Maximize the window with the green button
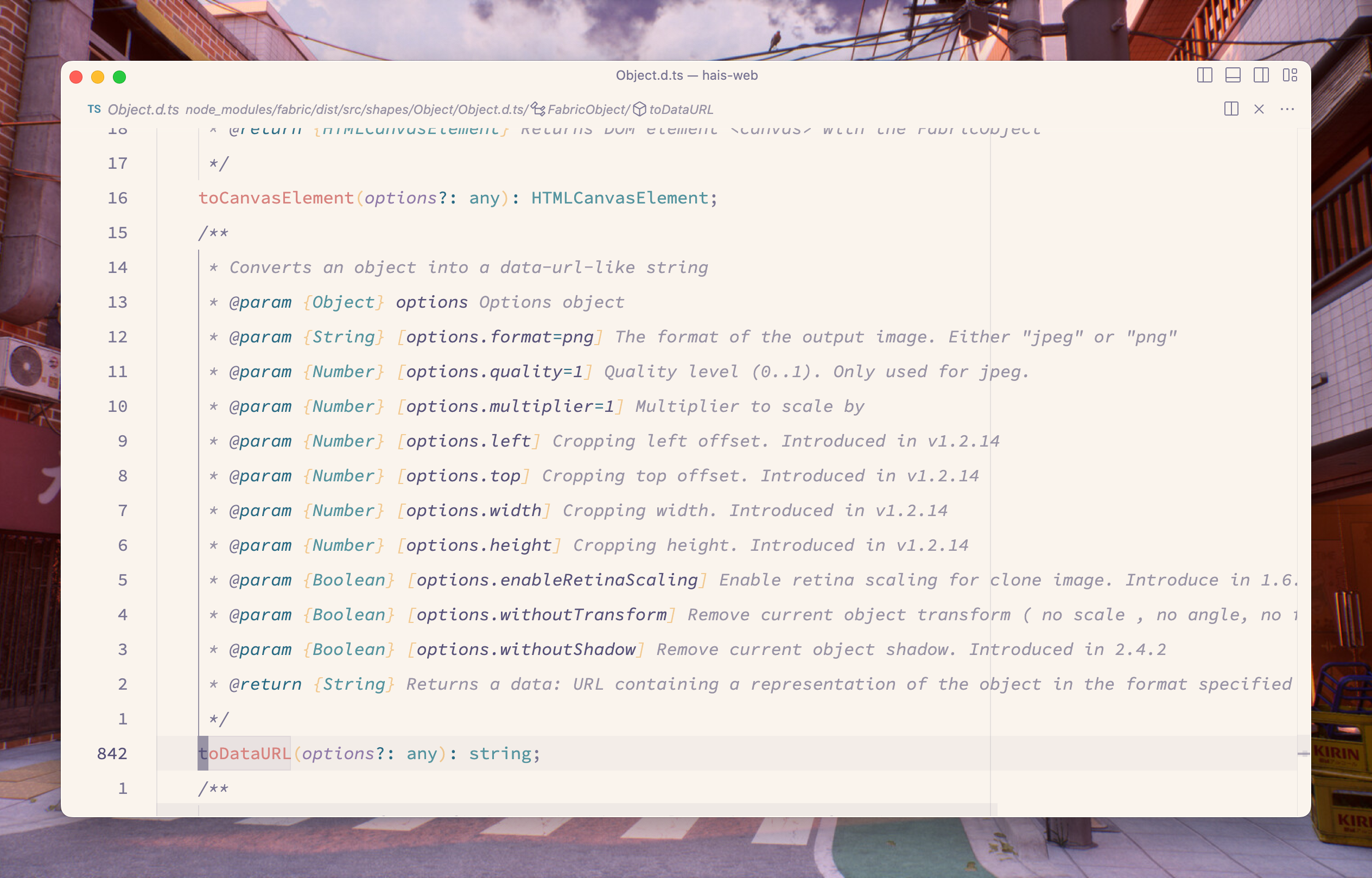The height and width of the screenshot is (878, 1372). click(x=119, y=77)
